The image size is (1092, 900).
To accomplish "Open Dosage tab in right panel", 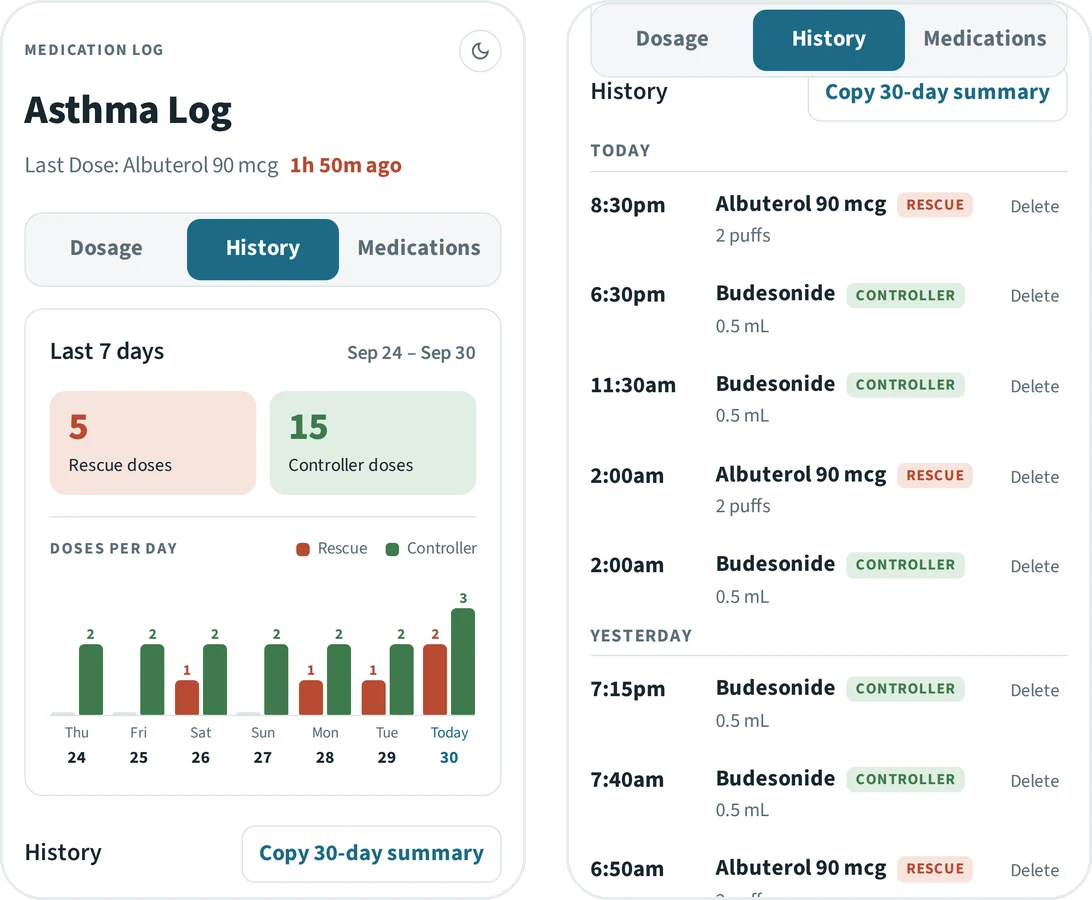I will click(x=672, y=39).
